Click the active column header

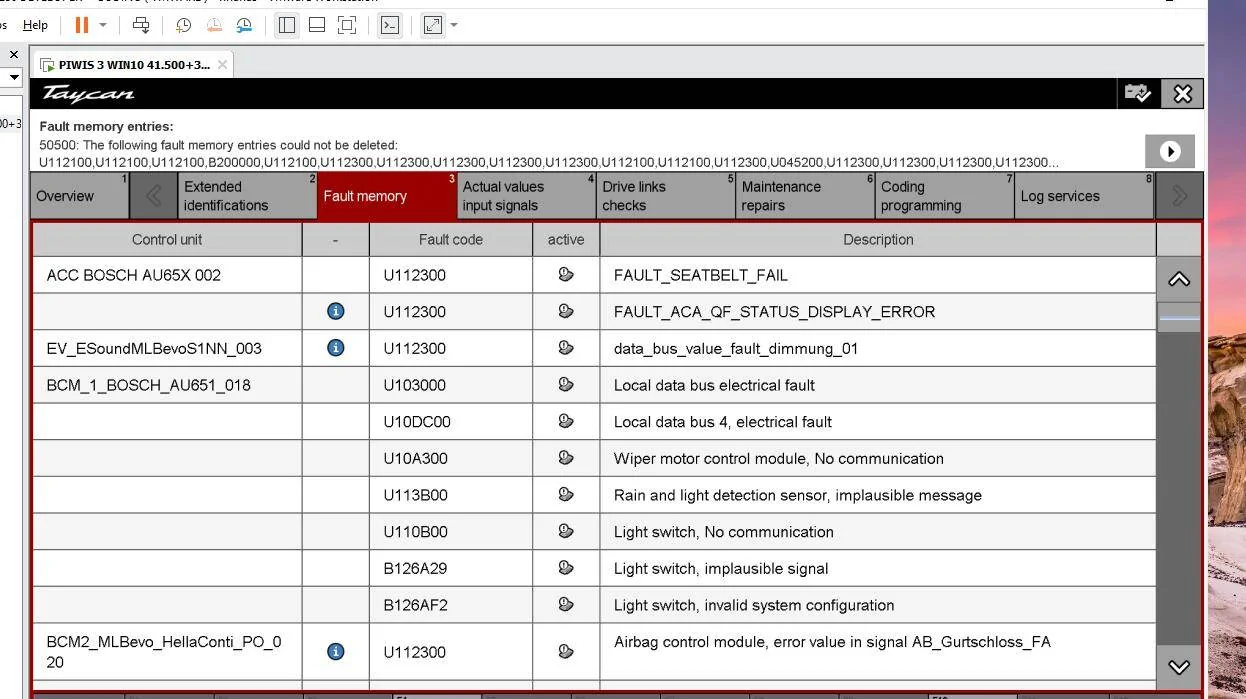tap(566, 239)
